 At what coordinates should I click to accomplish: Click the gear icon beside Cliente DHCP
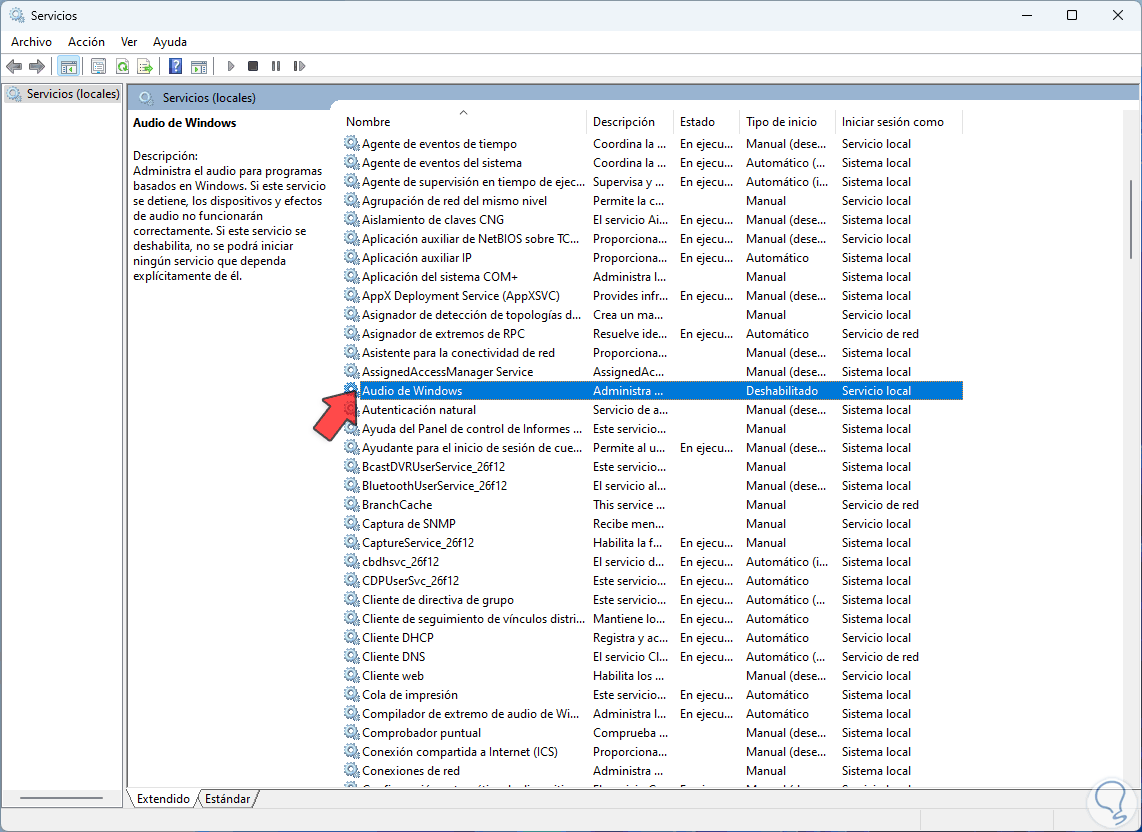coord(352,637)
